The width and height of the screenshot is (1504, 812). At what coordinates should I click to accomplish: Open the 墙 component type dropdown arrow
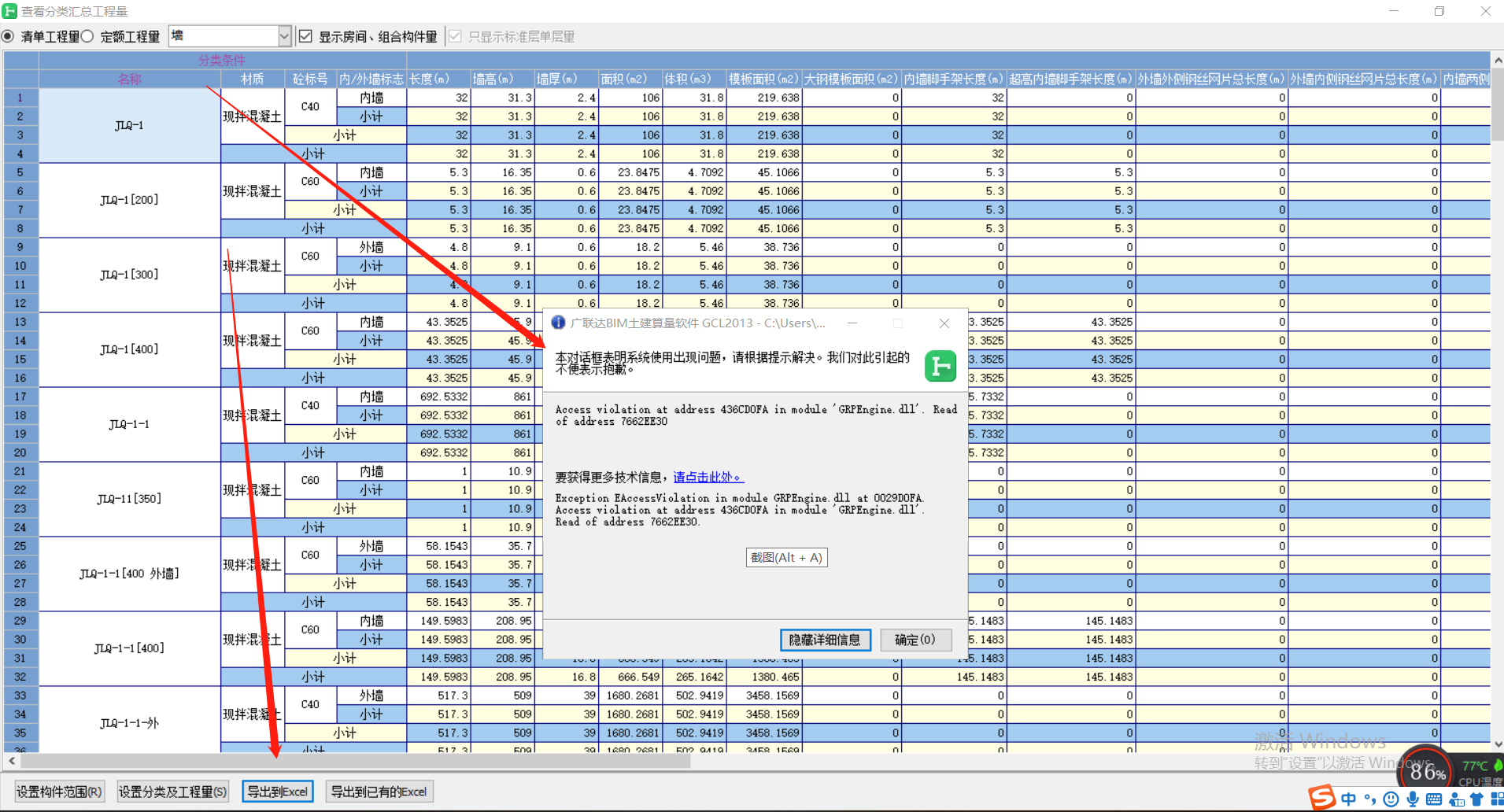click(284, 36)
